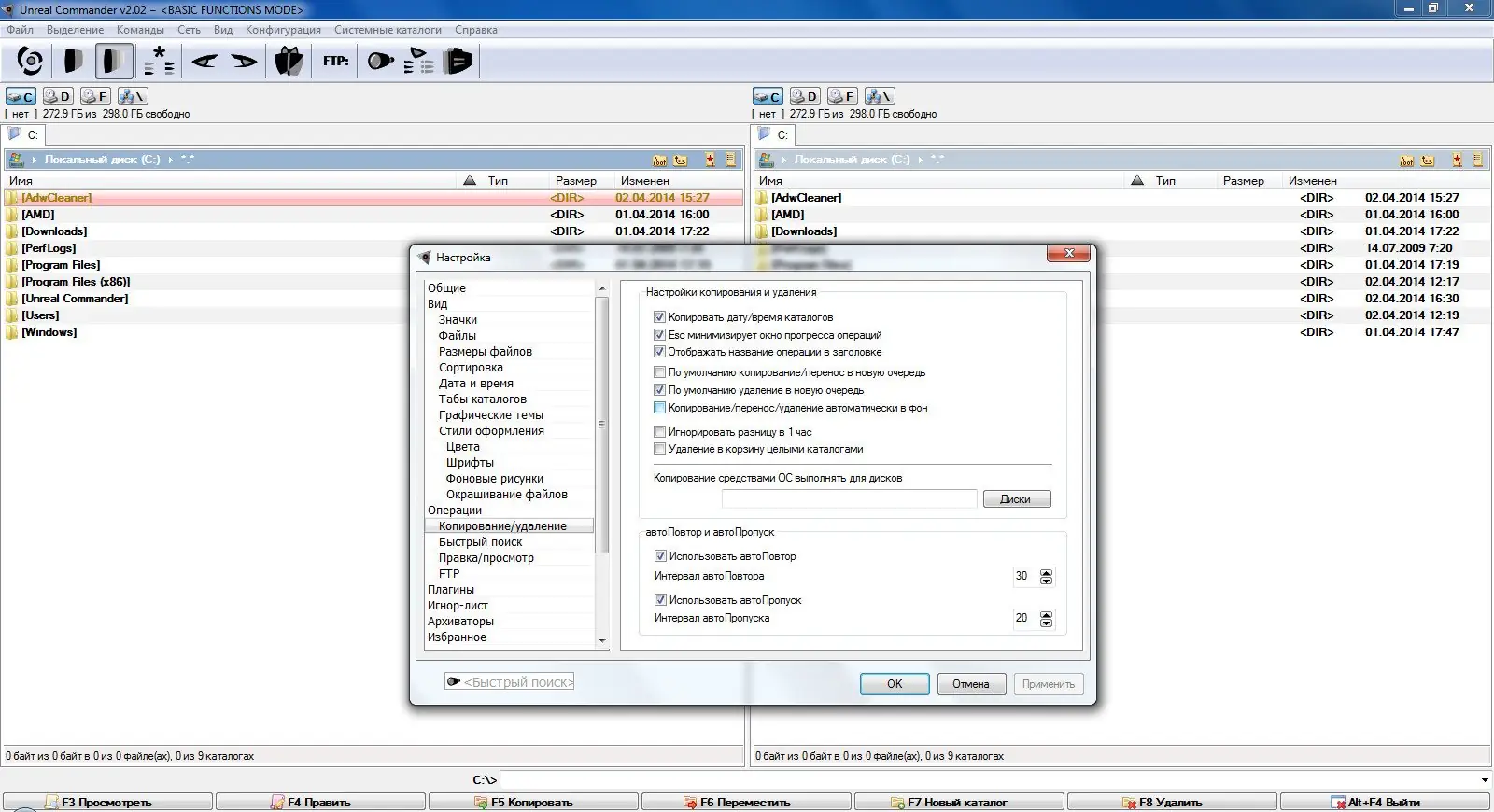Open favorites star icon in right panel path bar
The image size is (1494, 812).
(x=1458, y=161)
